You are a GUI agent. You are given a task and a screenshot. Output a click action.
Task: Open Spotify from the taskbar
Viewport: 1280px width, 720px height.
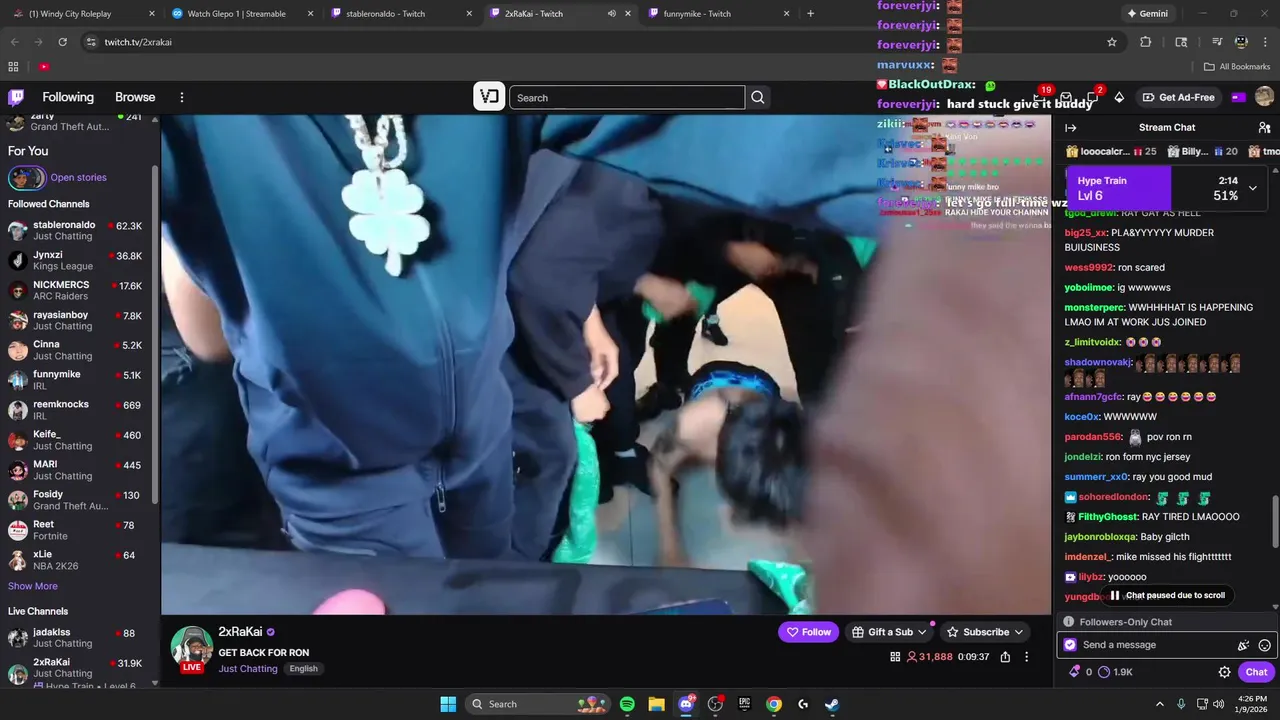[x=627, y=704]
